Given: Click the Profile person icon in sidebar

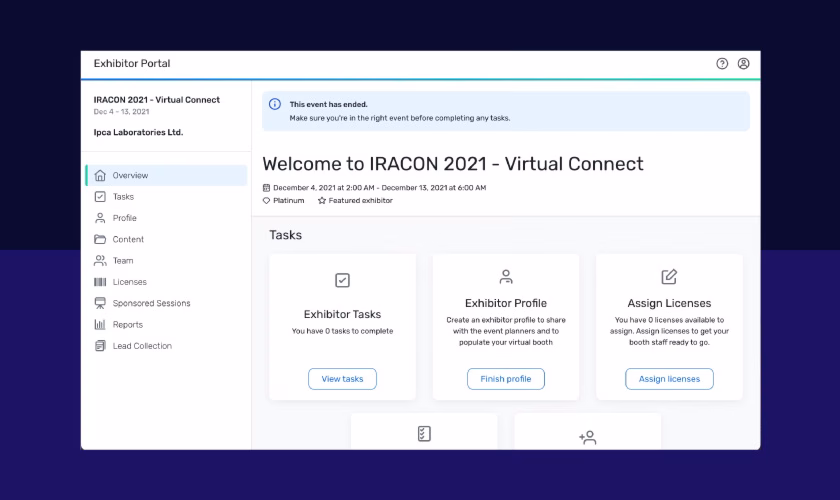Looking at the screenshot, I should [x=100, y=218].
